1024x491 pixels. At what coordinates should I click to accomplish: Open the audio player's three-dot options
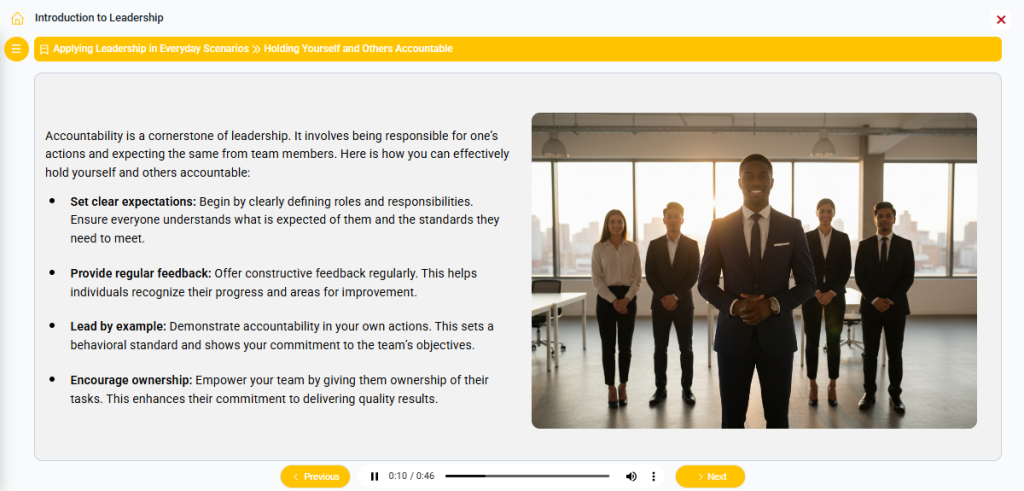pos(654,477)
